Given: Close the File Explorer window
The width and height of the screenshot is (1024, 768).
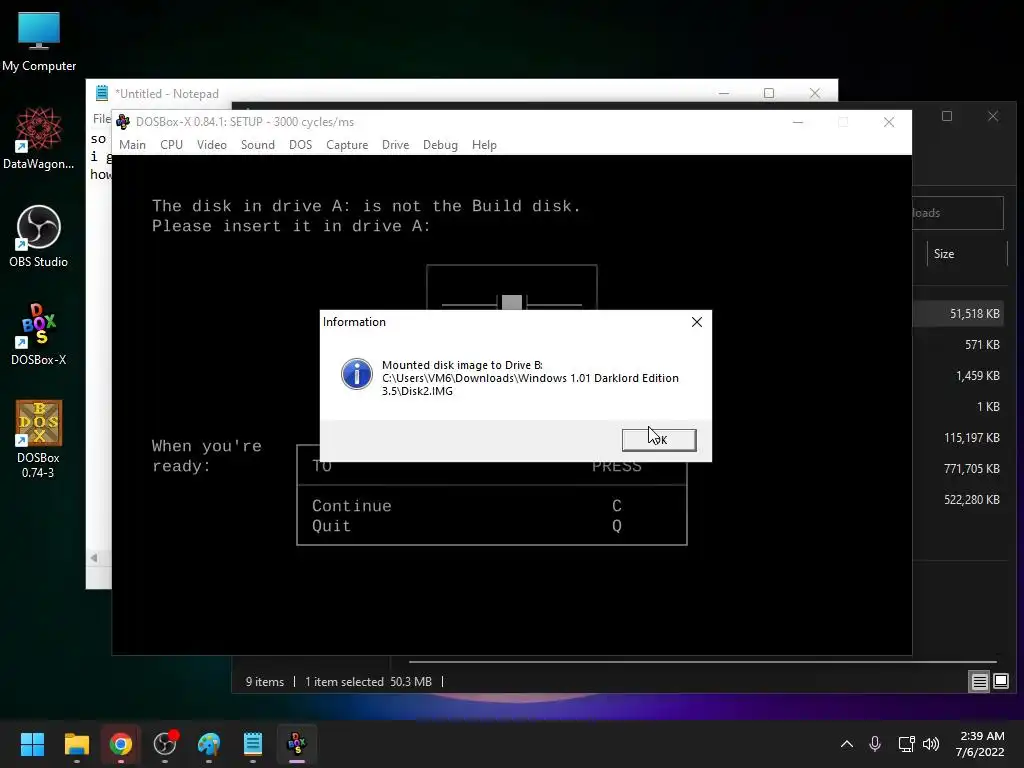Looking at the screenshot, I should (993, 116).
